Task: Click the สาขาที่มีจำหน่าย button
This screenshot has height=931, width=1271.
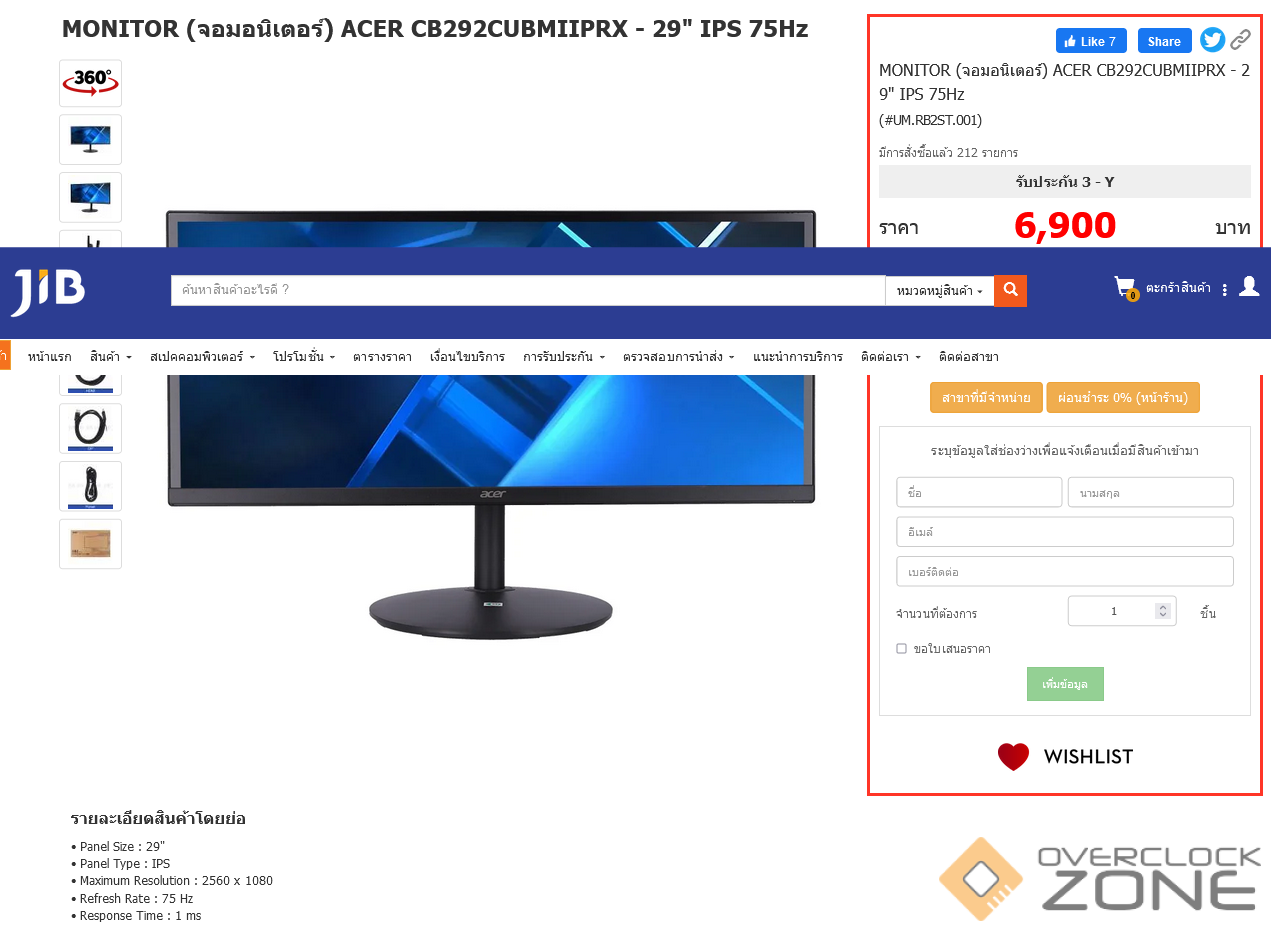Action: pos(986,397)
